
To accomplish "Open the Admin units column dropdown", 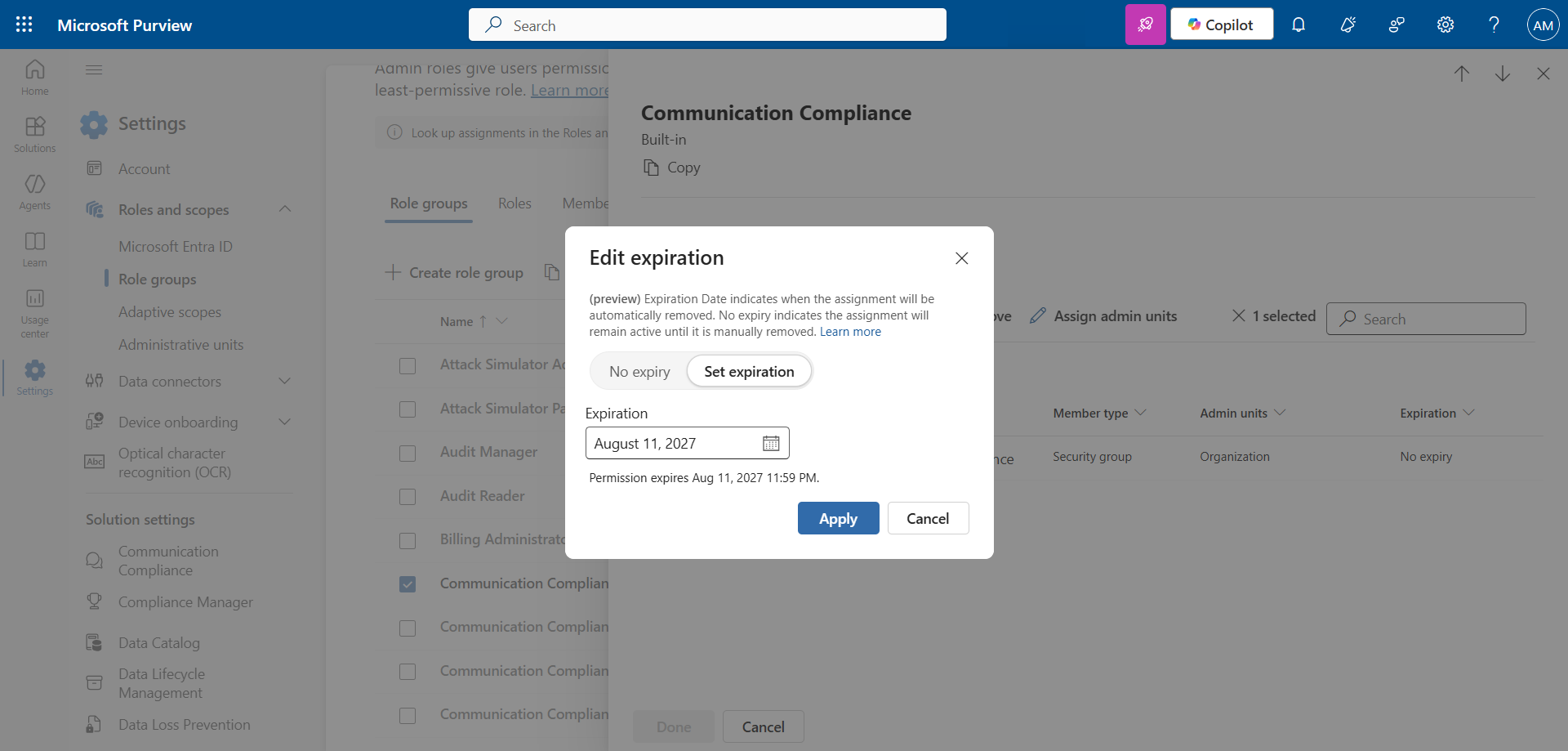I will (1280, 413).
